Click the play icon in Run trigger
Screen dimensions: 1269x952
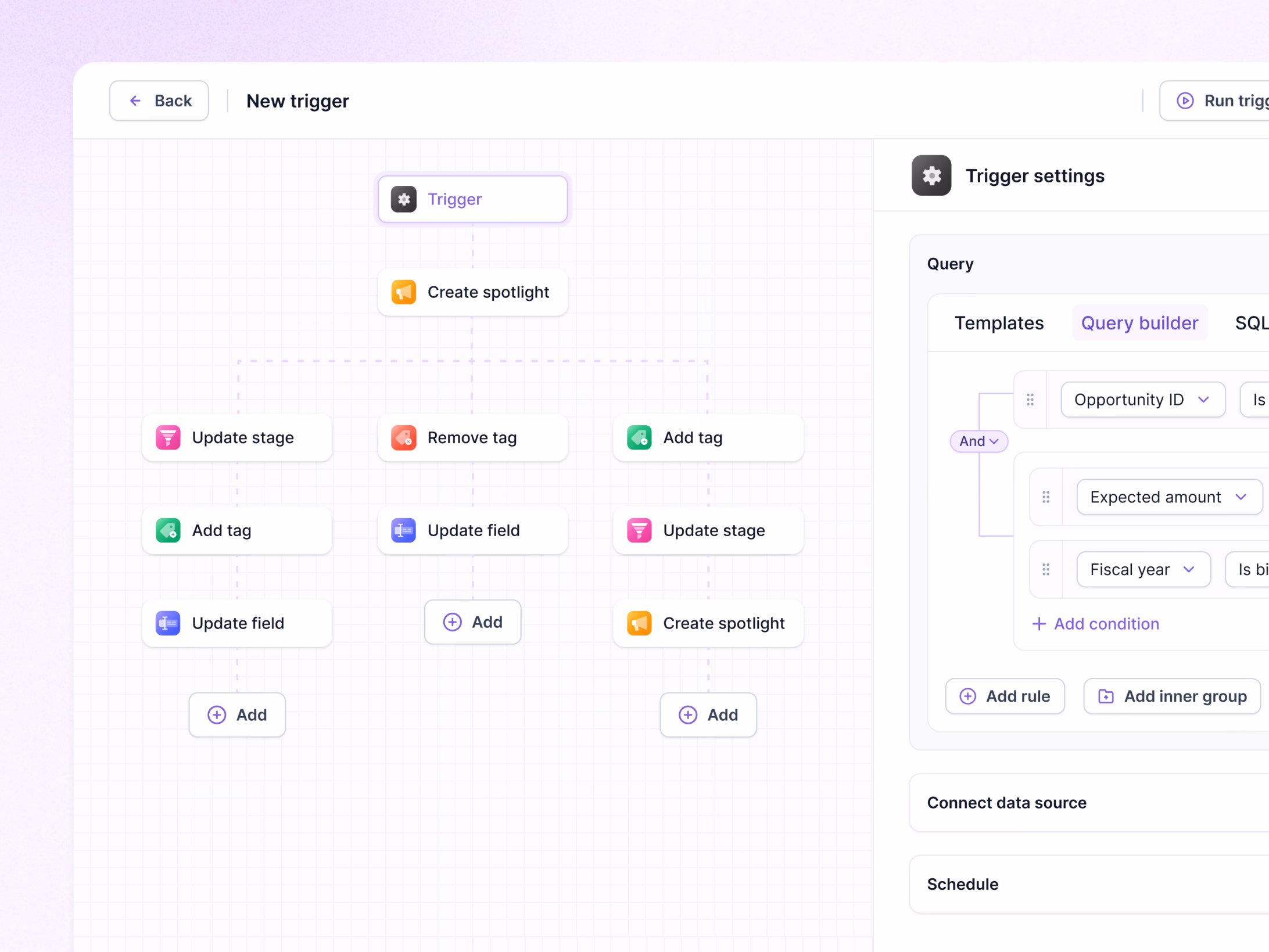click(x=1185, y=101)
